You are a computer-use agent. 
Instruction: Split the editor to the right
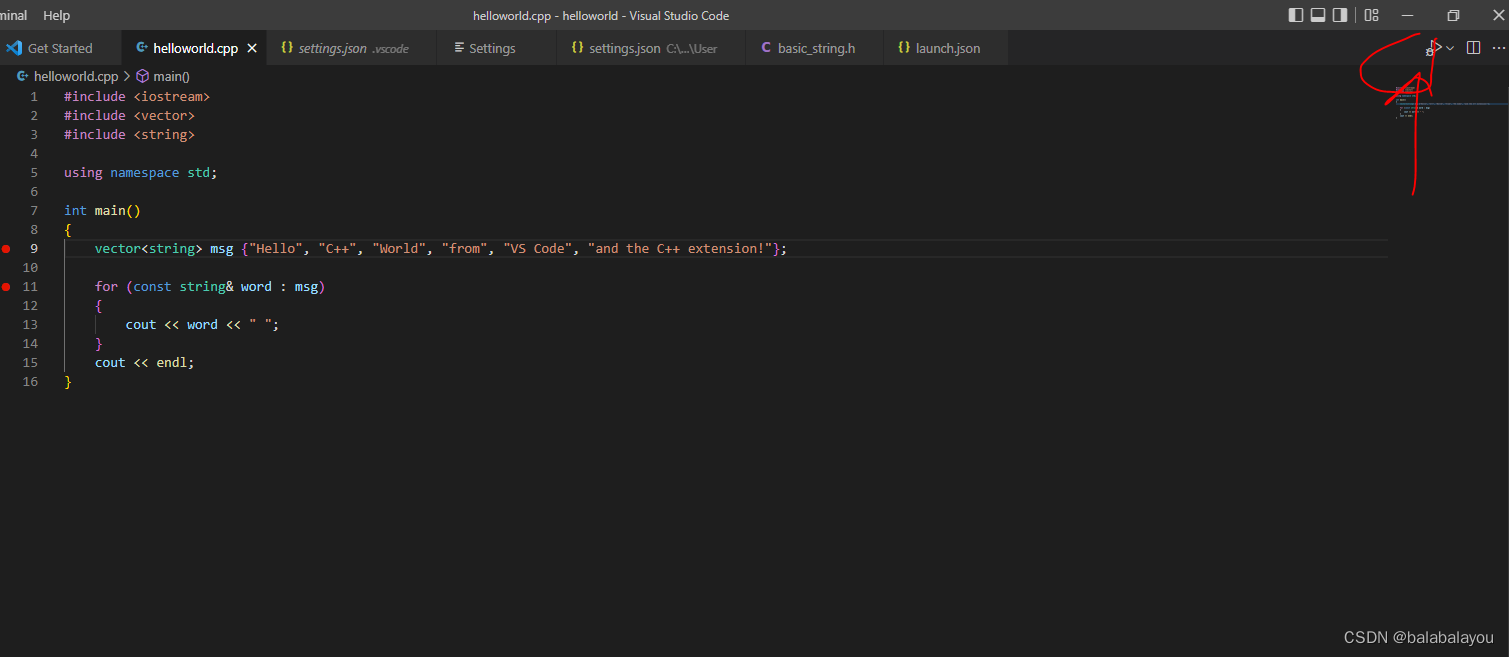pyautogui.click(x=1473, y=48)
